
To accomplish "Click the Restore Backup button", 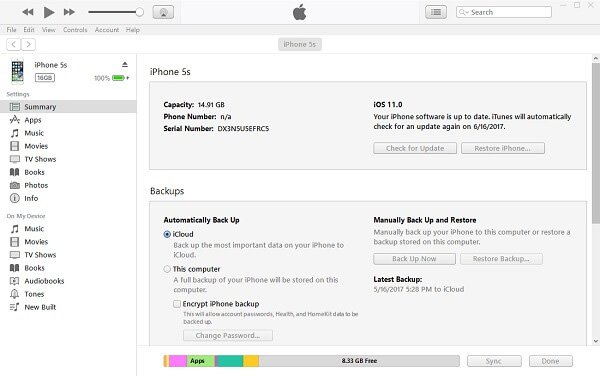I will pos(501,259).
